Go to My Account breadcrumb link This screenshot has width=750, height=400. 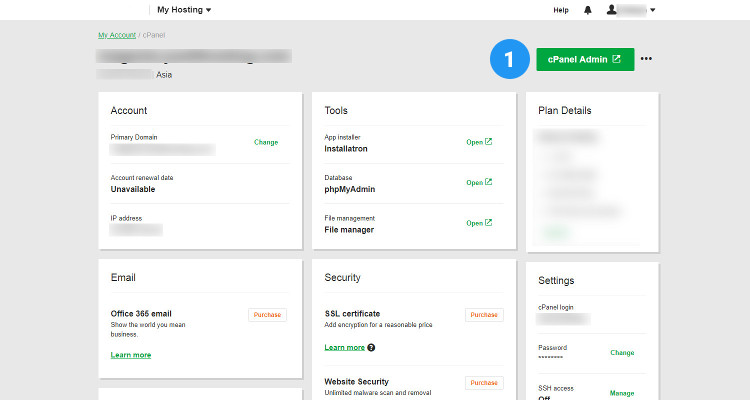(x=114, y=35)
